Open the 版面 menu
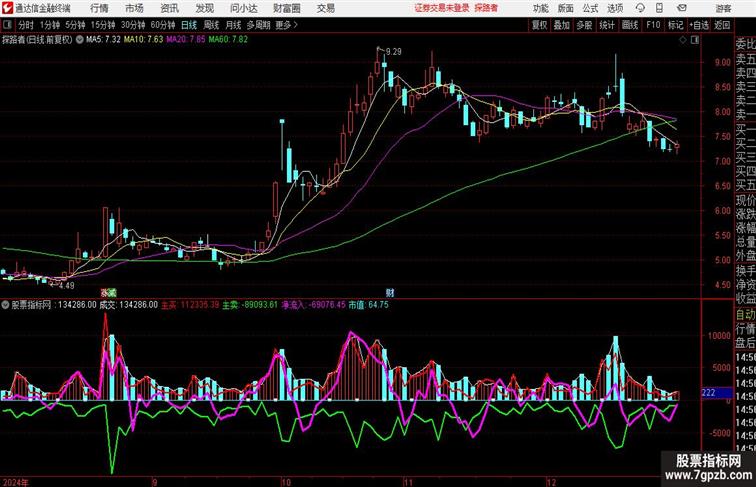 pyautogui.click(x=566, y=8)
